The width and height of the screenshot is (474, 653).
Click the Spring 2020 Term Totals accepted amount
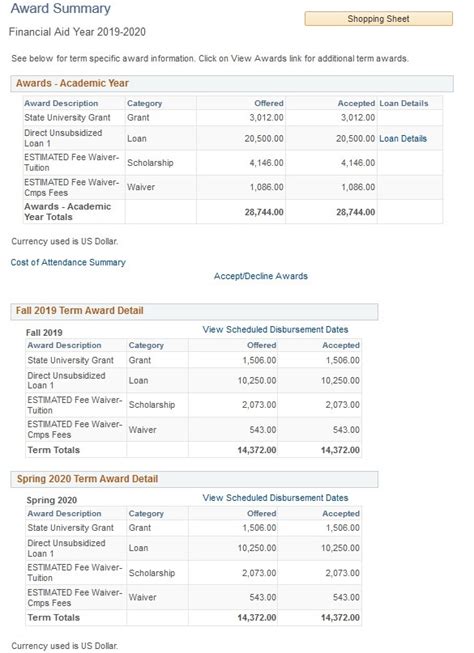pyautogui.click(x=340, y=618)
